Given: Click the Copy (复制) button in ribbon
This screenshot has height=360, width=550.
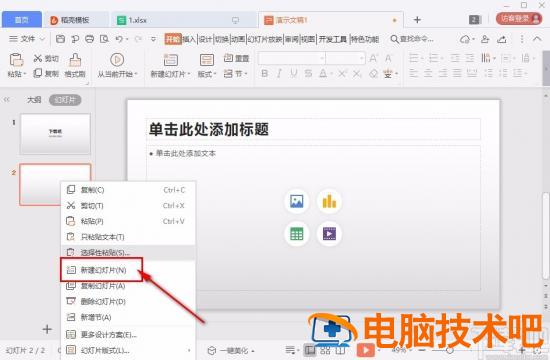Looking at the screenshot, I should [46, 73].
